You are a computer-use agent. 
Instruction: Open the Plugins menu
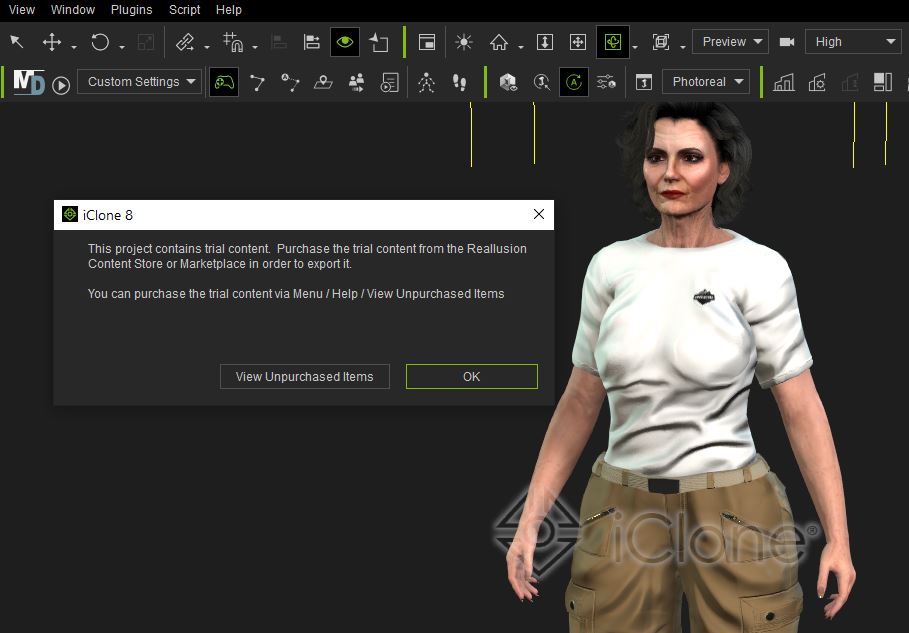(x=132, y=10)
